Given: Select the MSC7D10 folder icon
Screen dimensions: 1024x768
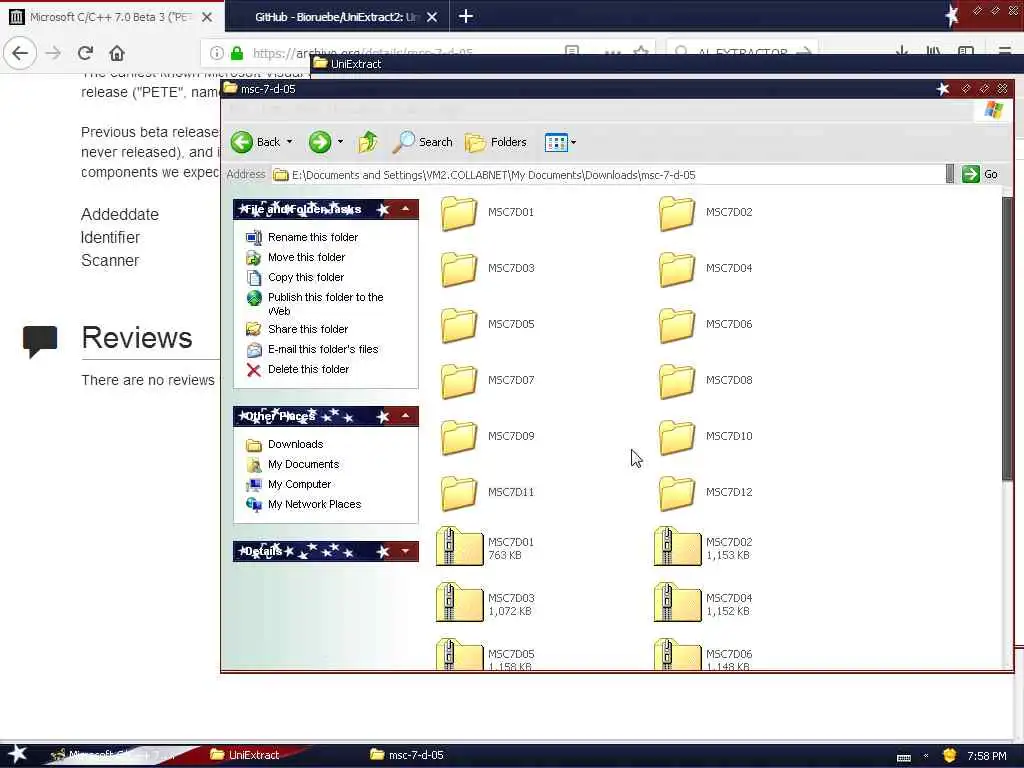Looking at the screenshot, I should 677,437.
